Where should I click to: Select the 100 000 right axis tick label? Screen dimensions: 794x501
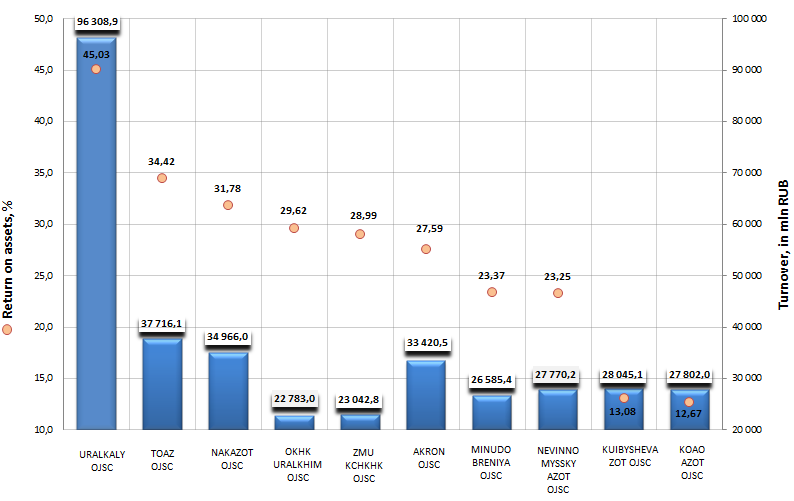pyautogui.click(x=749, y=19)
